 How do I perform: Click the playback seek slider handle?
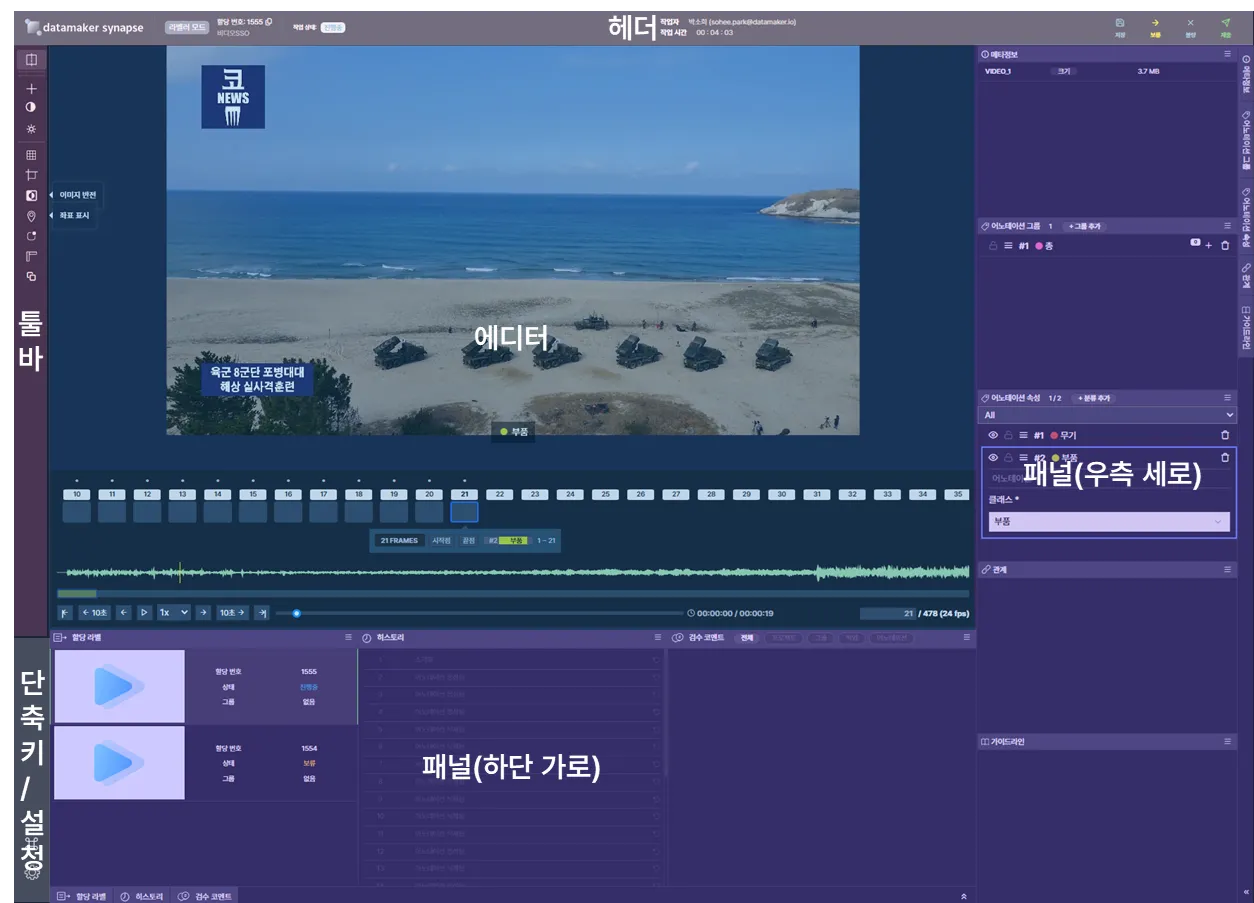pos(296,613)
